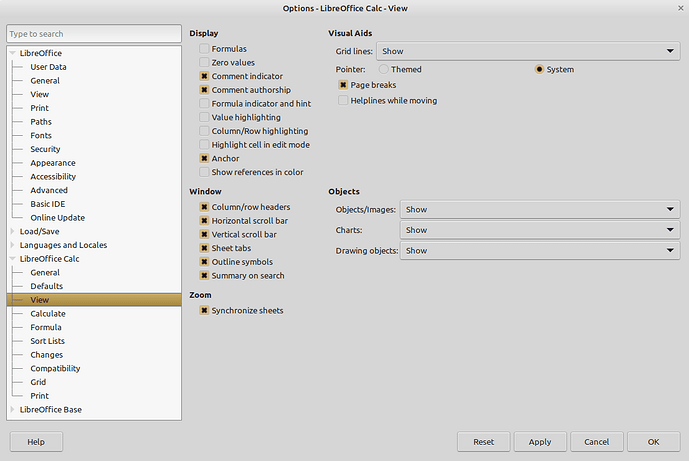689x461 pixels.
Task: Open Print under LibreOffice Calc
Action: pos(40,396)
